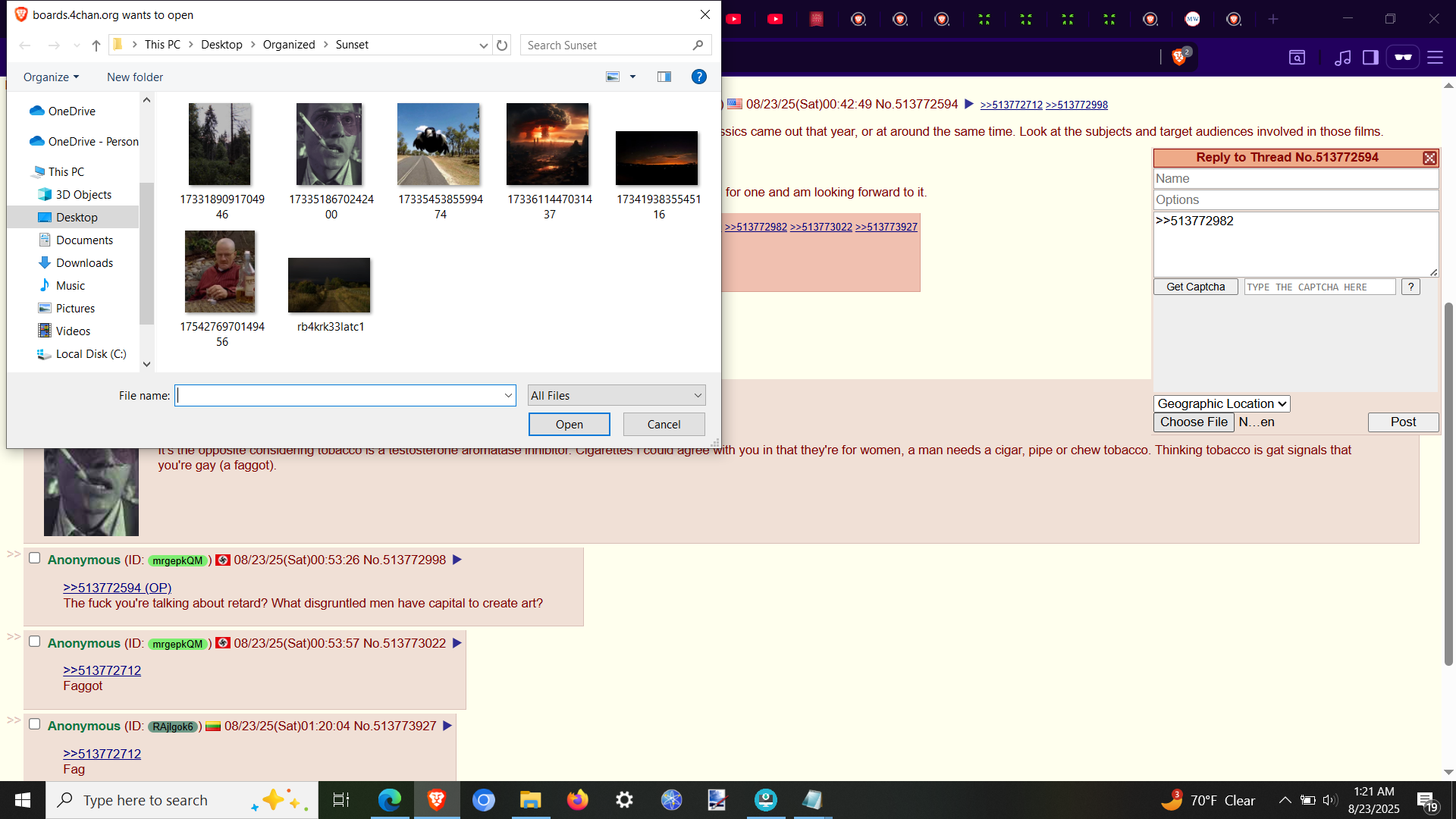Open the Brave hamburger menu
The height and width of the screenshot is (819, 1456).
coord(1435,58)
